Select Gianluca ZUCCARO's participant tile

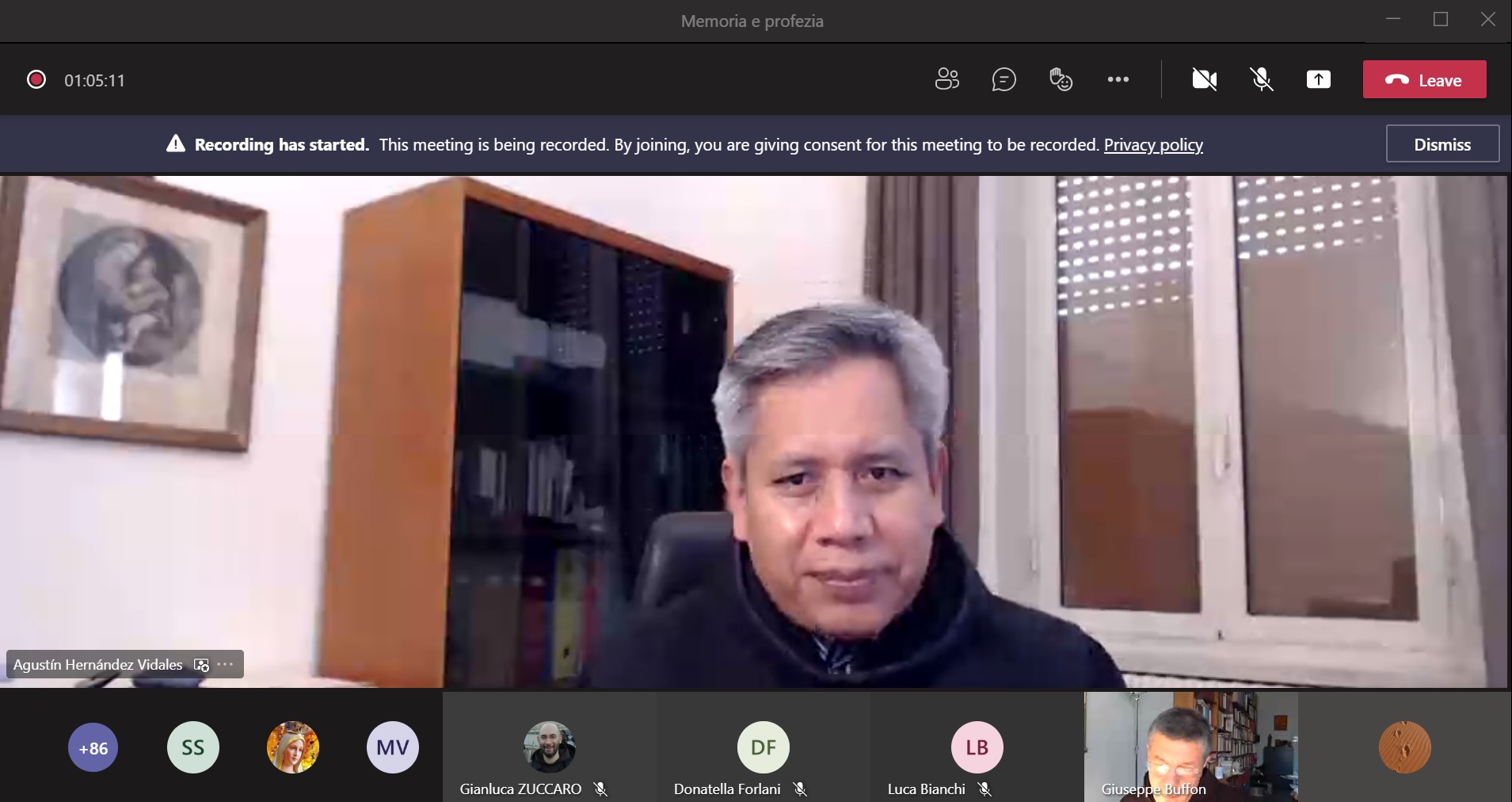click(x=549, y=747)
